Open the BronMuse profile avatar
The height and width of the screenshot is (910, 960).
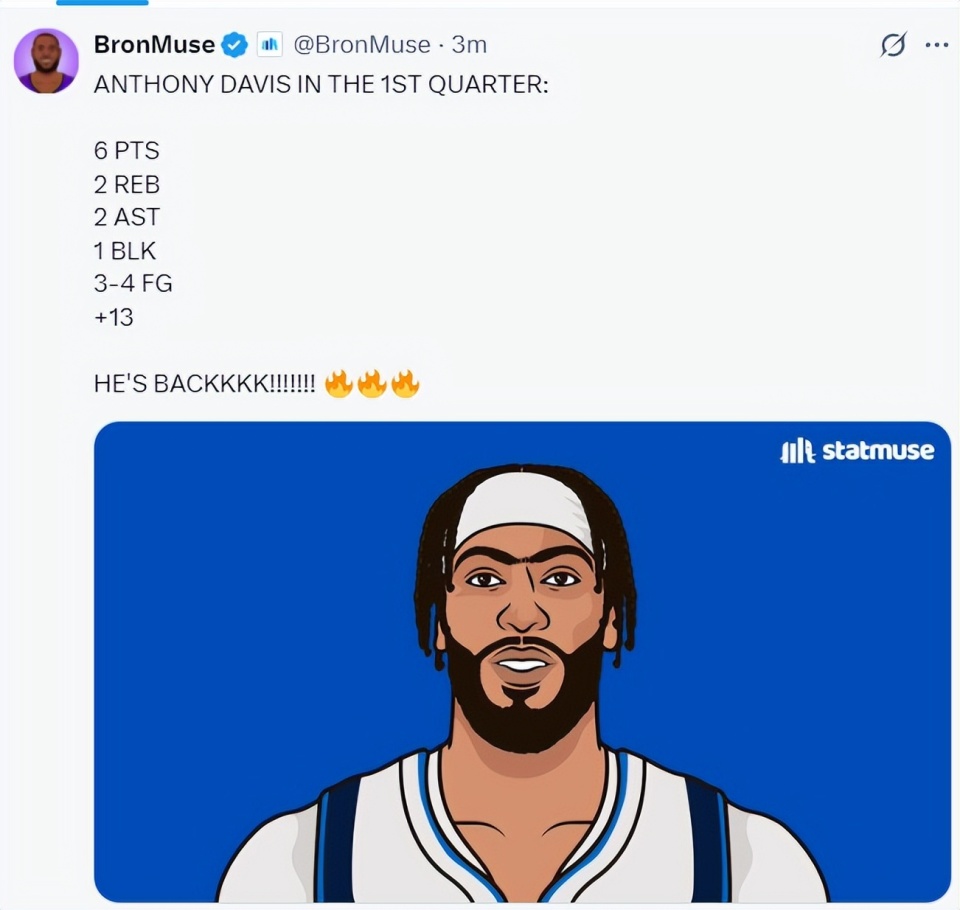click(46, 61)
